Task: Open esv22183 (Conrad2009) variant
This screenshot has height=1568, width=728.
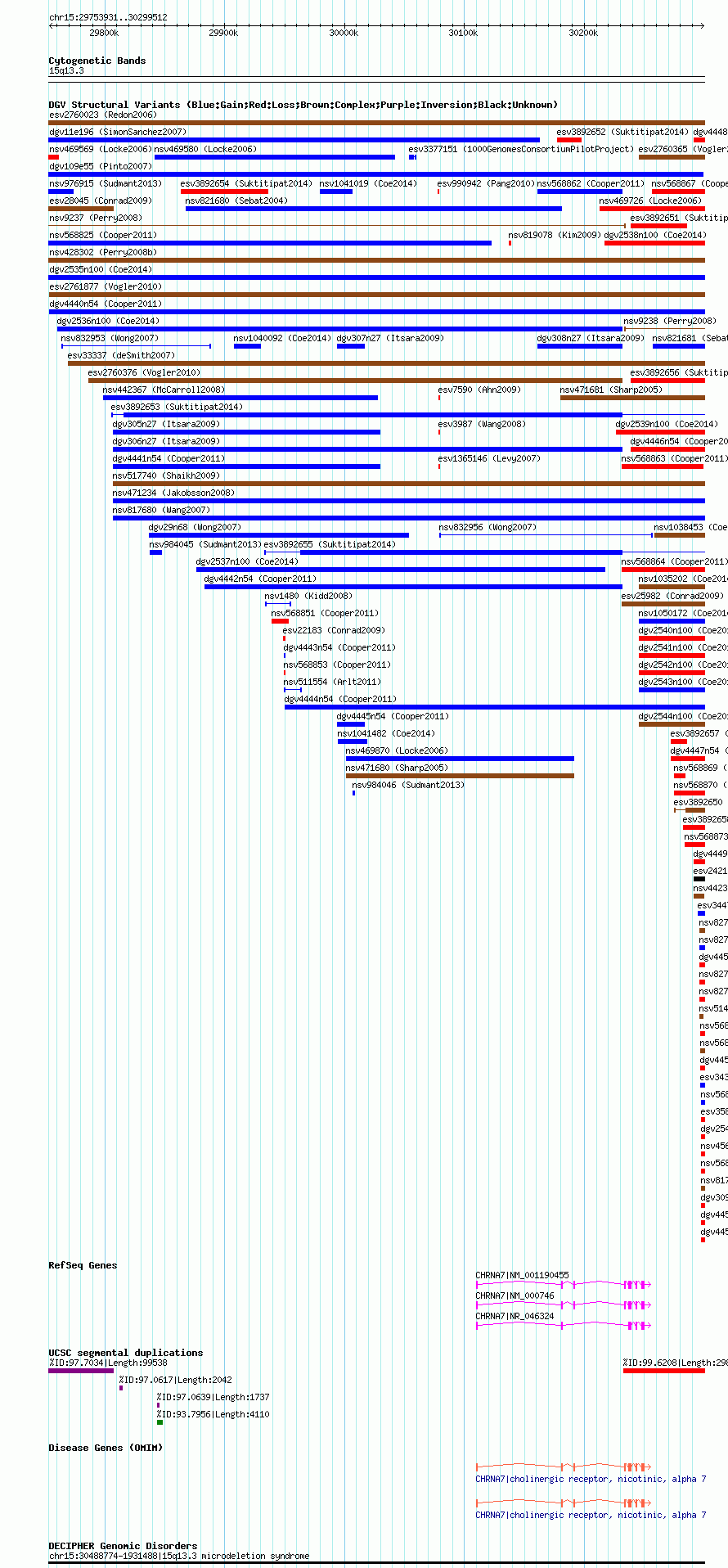Action: click(x=334, y=631)
